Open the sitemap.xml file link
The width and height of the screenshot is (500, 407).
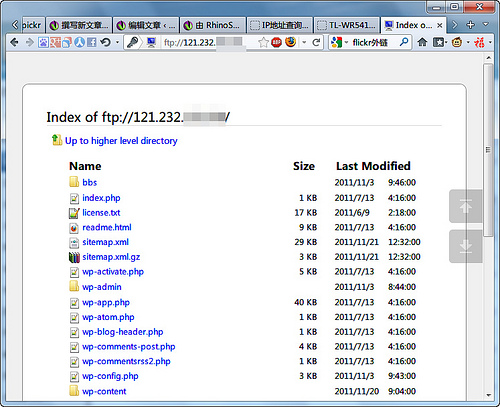click(105, 242)
